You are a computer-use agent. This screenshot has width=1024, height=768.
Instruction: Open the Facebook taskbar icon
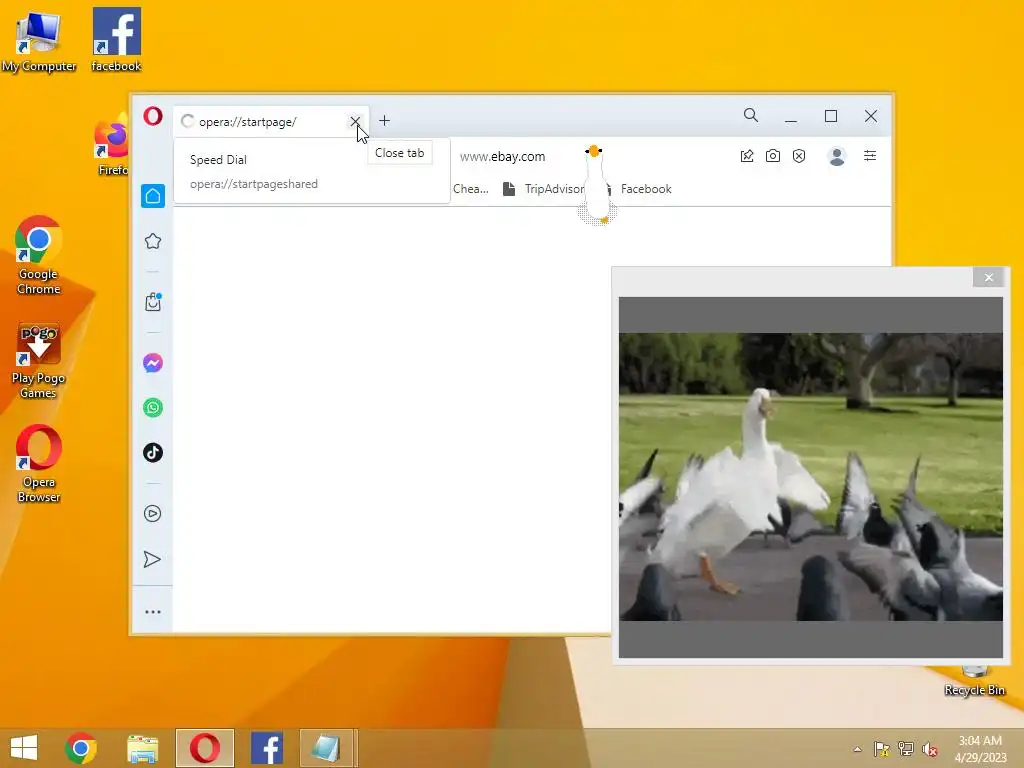(x=266, y=748)
